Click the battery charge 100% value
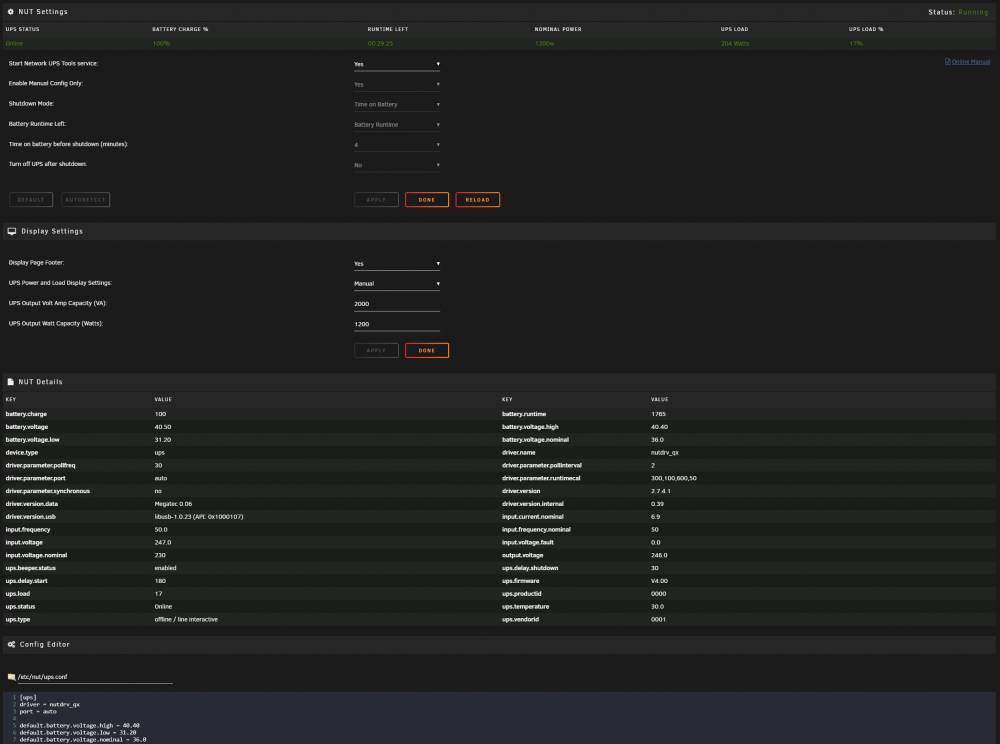This screenshot has width=1000, height=744. point(161,43)
